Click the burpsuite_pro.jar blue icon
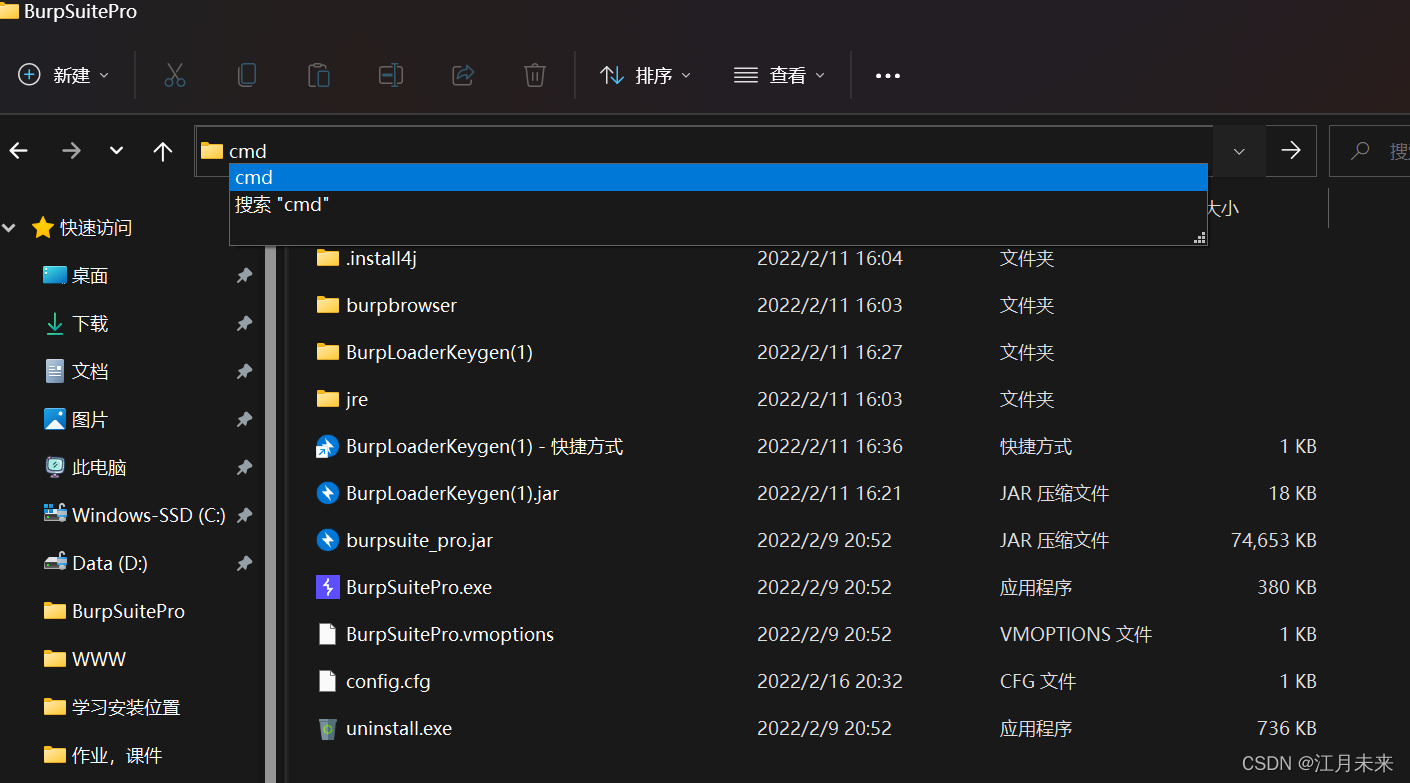Image resolution: width=1410 pixels, height=783 pixels. 327,540
